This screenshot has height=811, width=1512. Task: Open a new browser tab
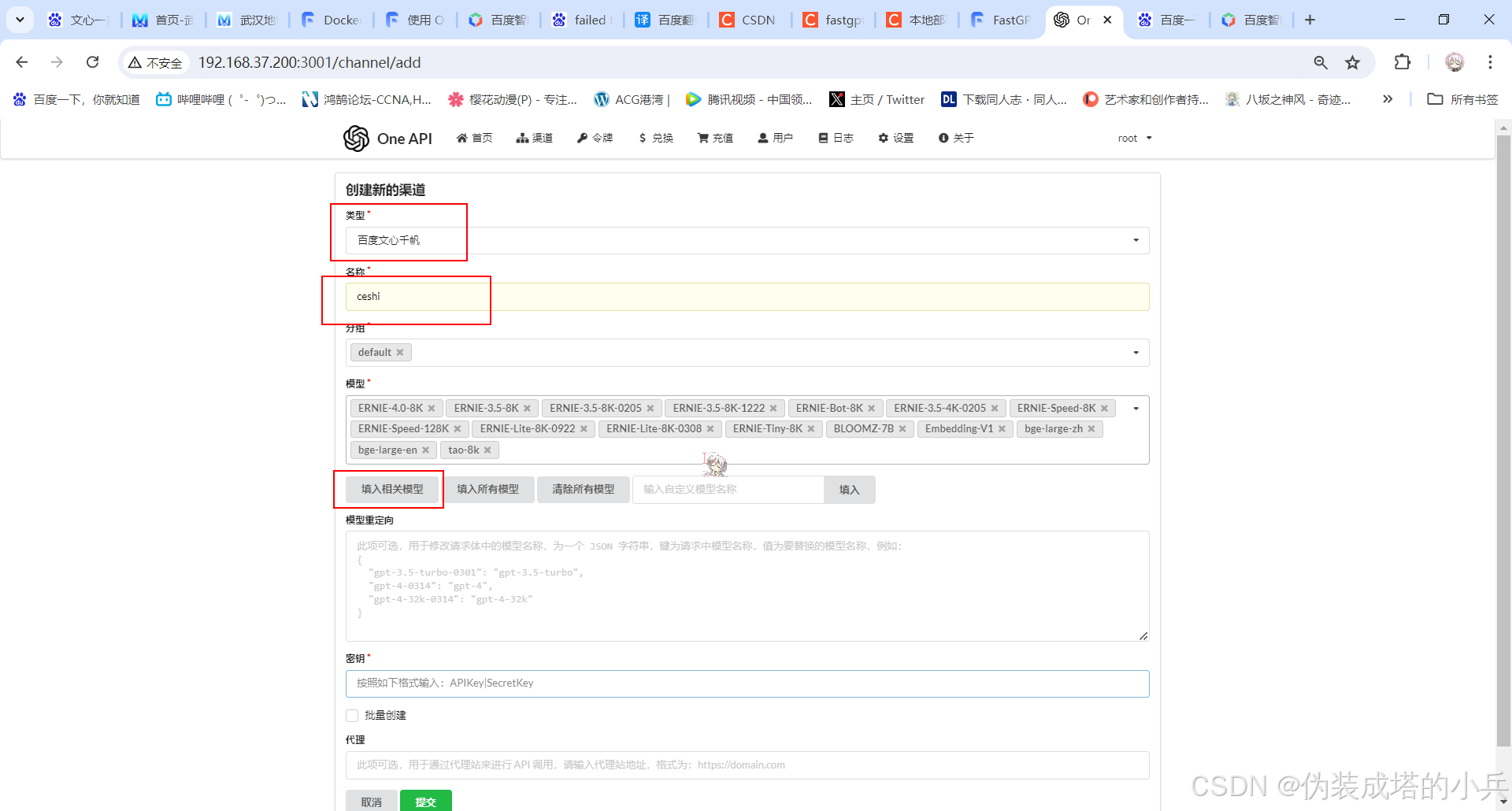(x=1310, y=20)
